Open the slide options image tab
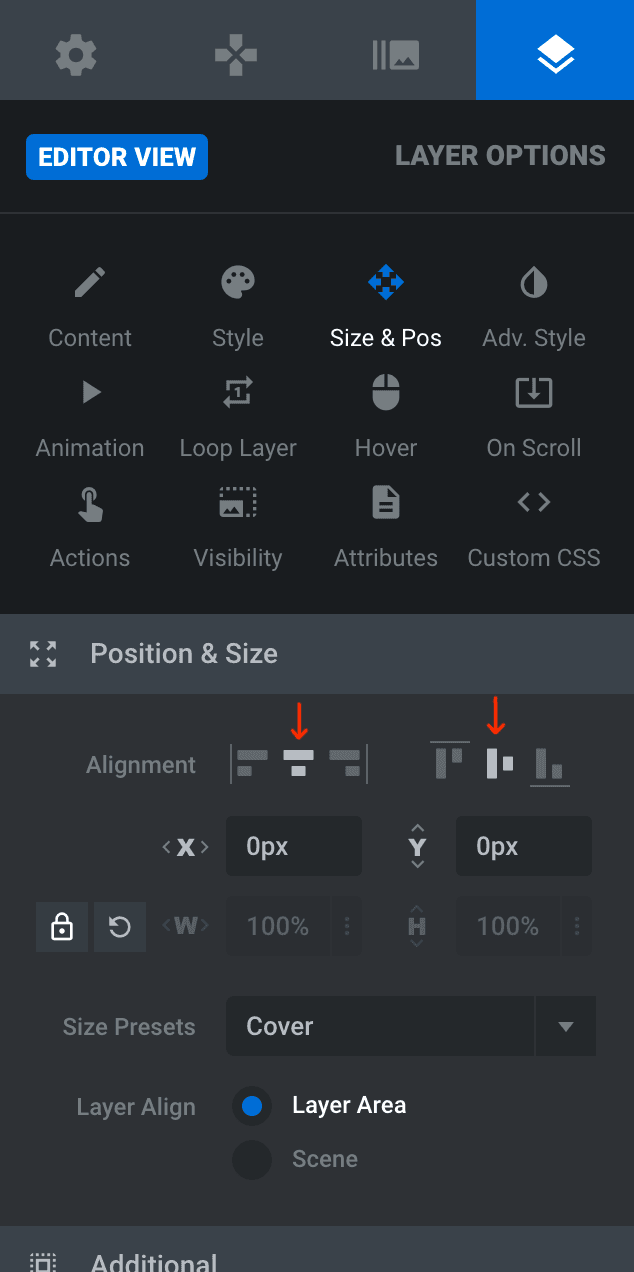634x1272 pixels. point(395,55)
